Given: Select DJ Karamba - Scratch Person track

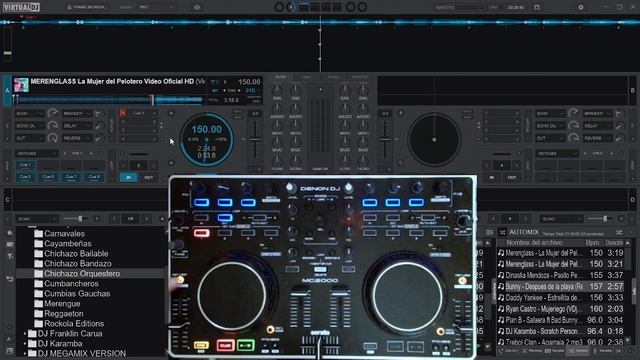Looking at the screenshot, I should click(x=560, y=331).
